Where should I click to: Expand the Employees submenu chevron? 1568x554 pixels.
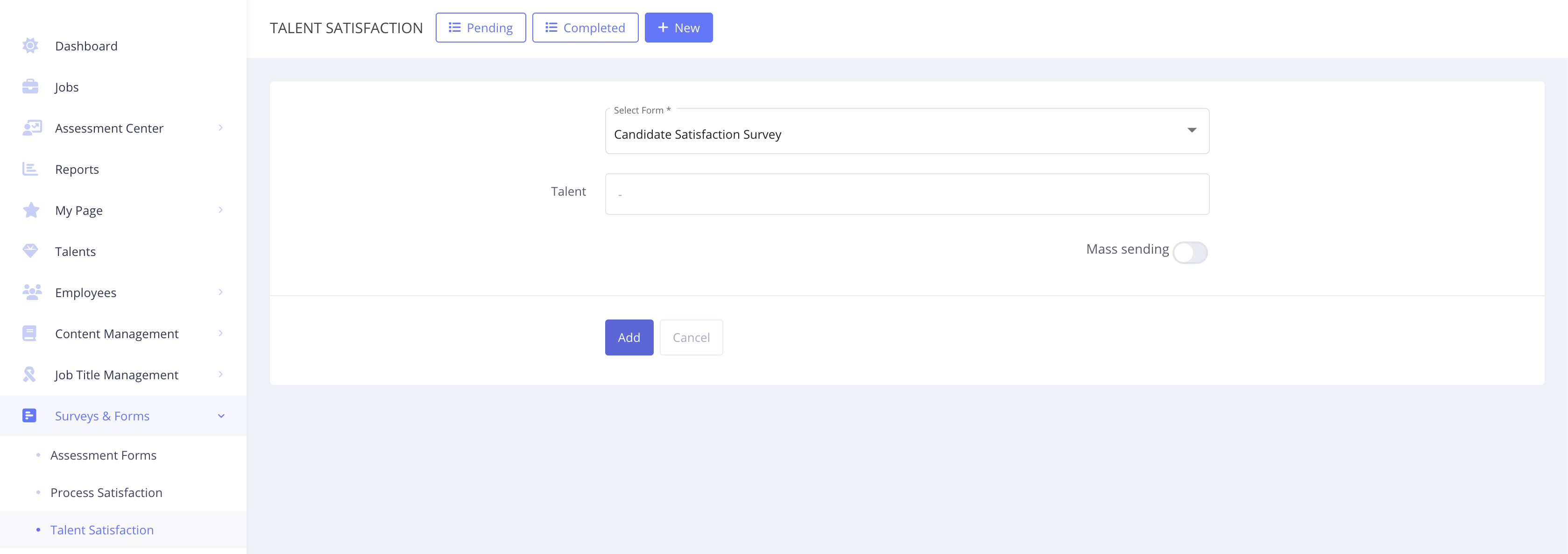click(220, 292)
